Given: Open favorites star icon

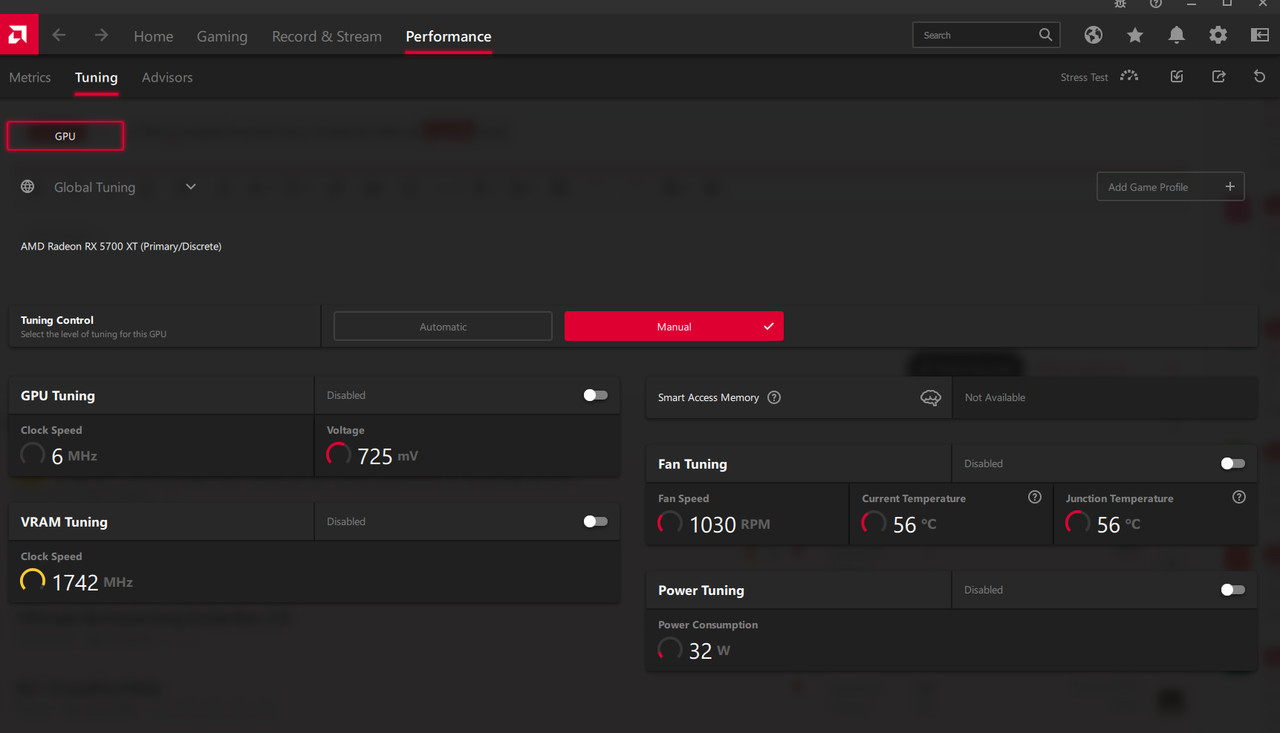Looking at the screenshot, I should (1135, 35).
